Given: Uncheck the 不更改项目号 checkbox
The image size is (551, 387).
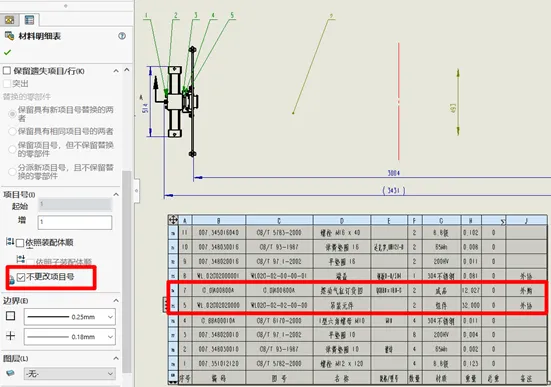Looking at the screenshot, I should pyautogui.click(x=21, y=277).
